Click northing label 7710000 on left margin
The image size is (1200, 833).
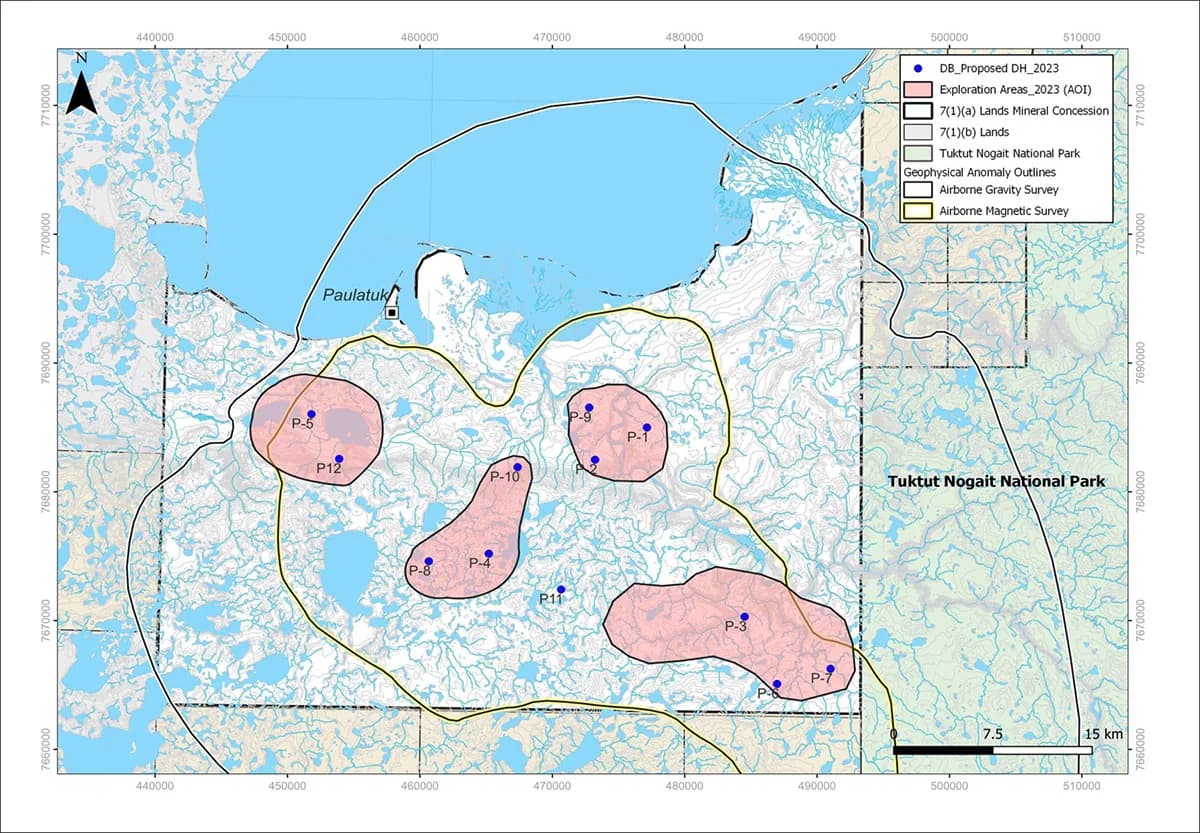click(46, 105)
